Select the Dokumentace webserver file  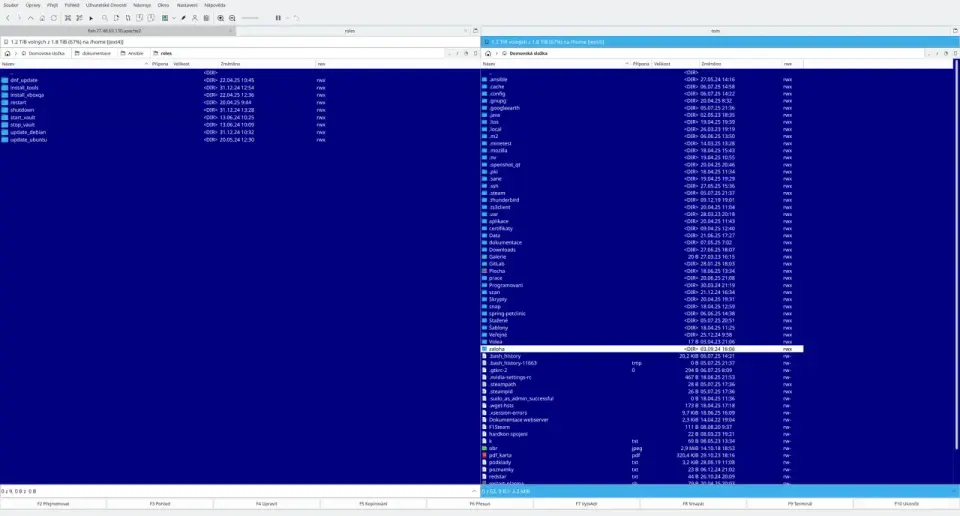(x=519, y=420)
